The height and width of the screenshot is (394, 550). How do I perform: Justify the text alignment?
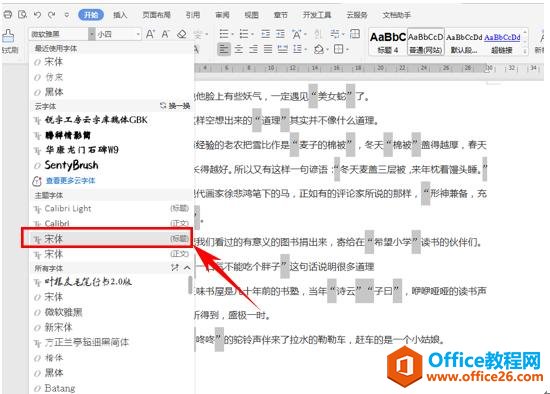(268, 49)
